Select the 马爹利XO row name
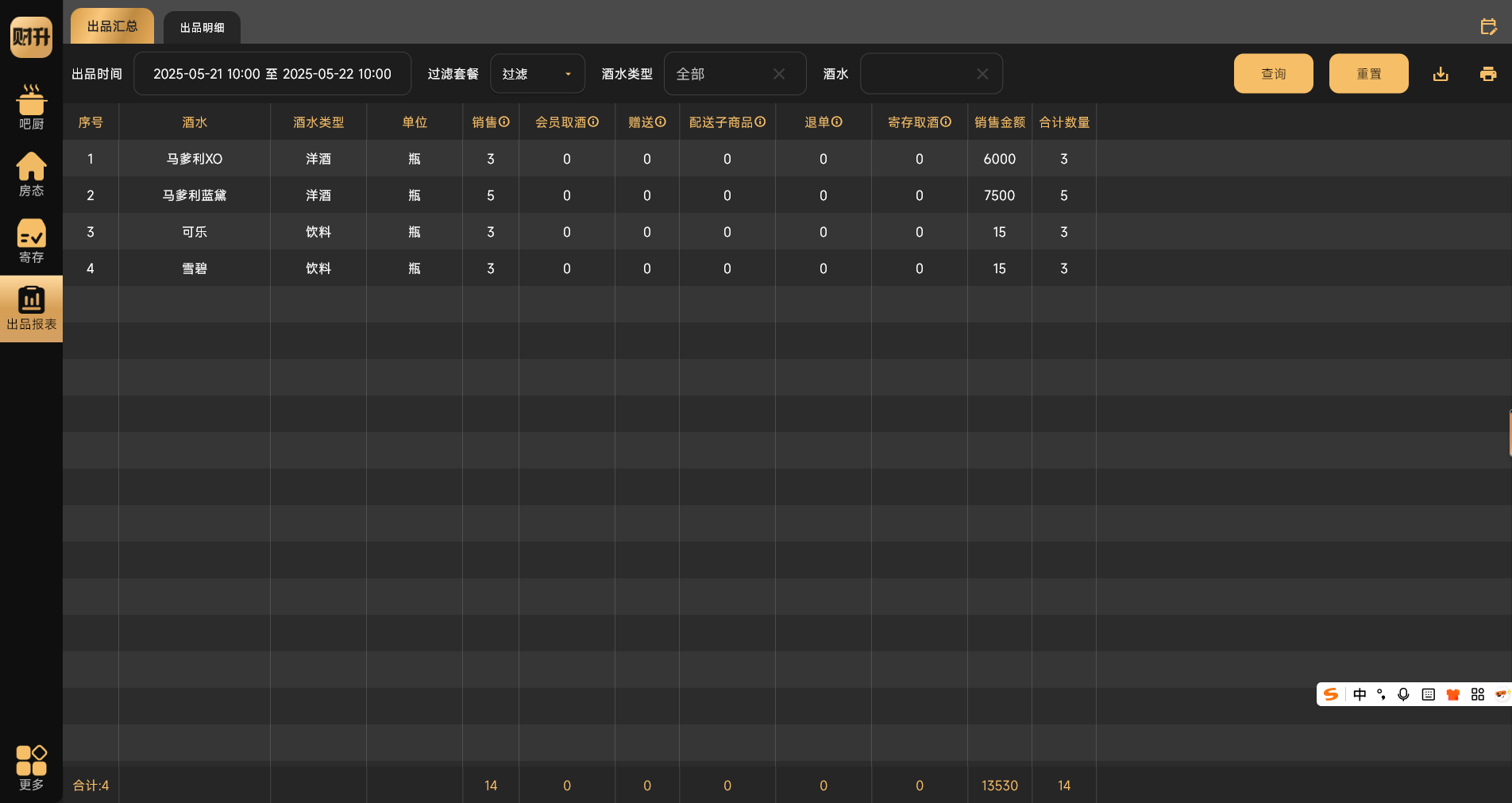This screenshot has height=803, width=1512. [195, 159]
